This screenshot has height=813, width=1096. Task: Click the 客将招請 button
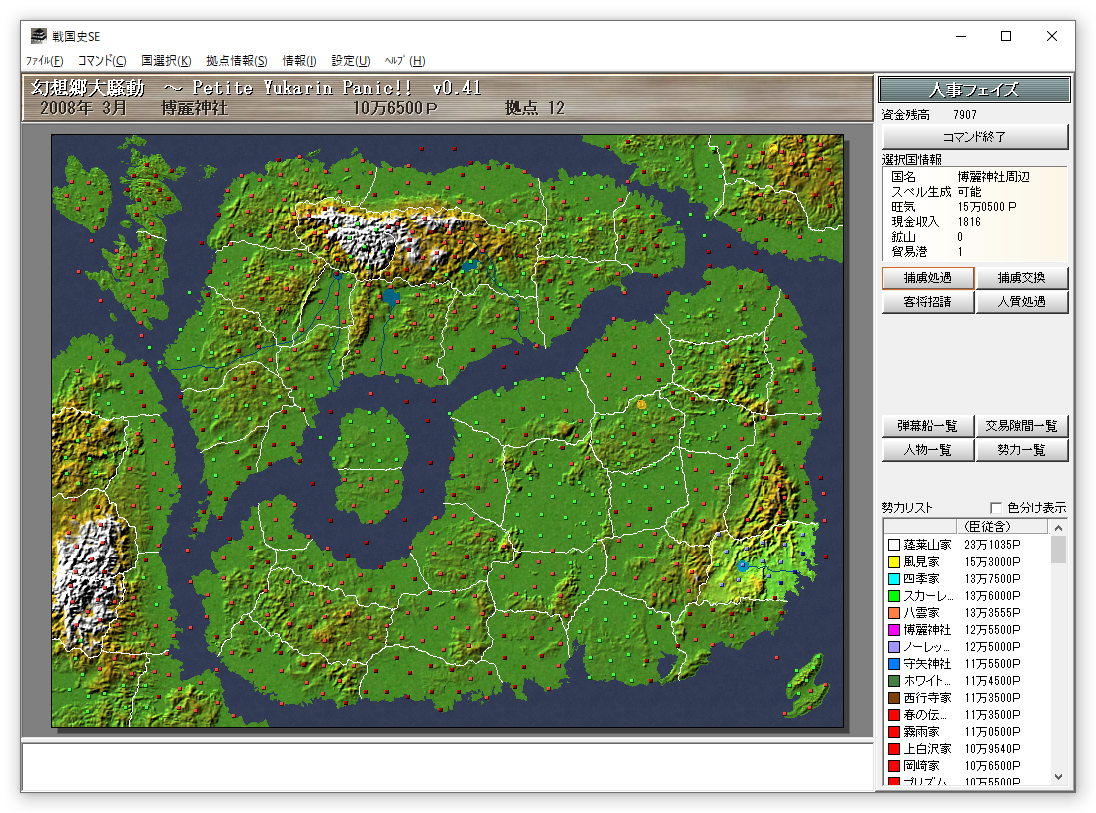click(927, 302)
